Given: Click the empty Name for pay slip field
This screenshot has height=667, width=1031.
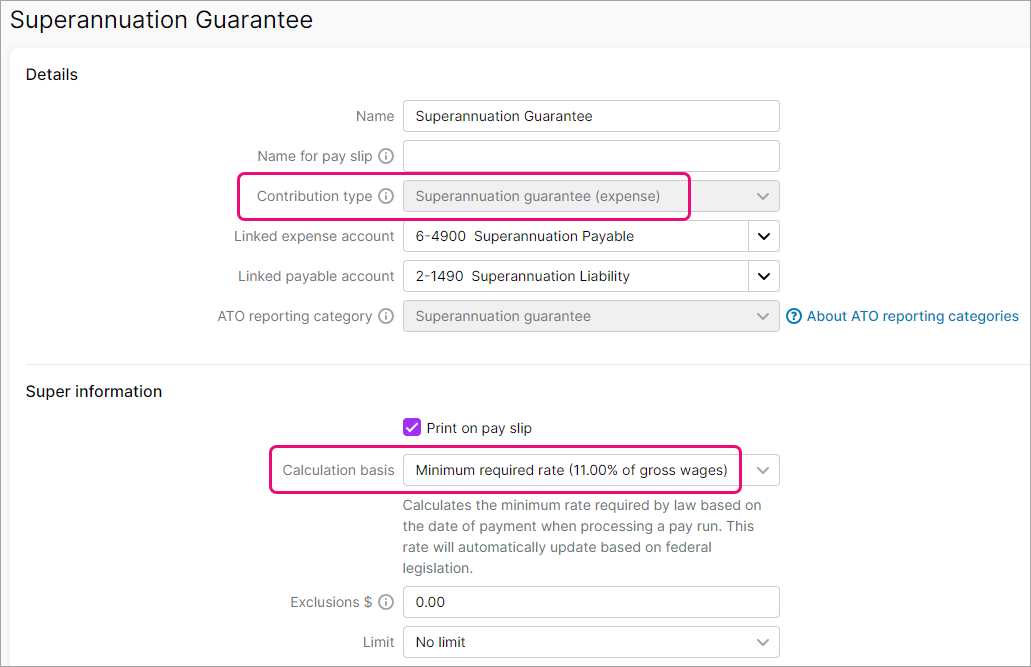Looking at the screenshot, I should click(590, 156).
